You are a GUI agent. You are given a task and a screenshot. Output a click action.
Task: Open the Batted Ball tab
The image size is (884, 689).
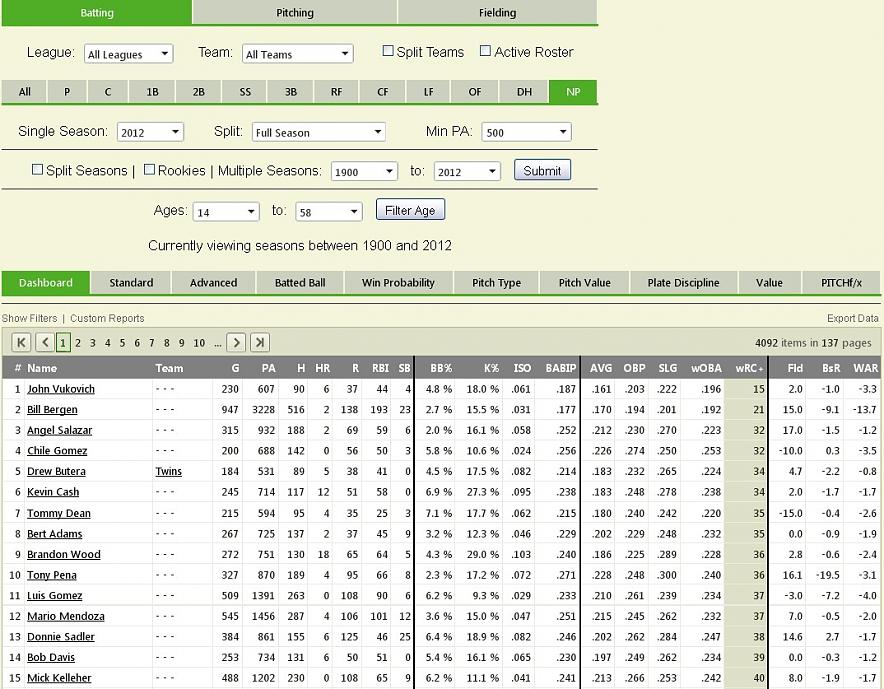pyautogui.click(x=300, y=282)
